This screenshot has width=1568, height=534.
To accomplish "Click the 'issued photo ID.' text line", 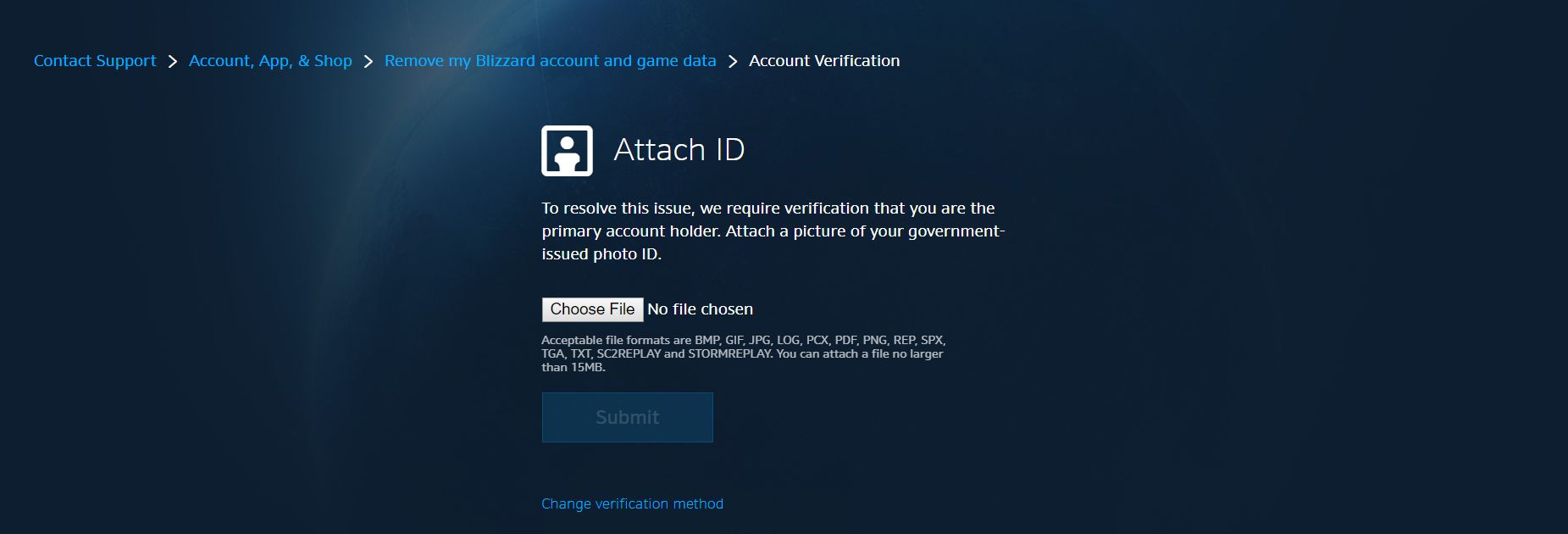I will (x=601, y=254).
